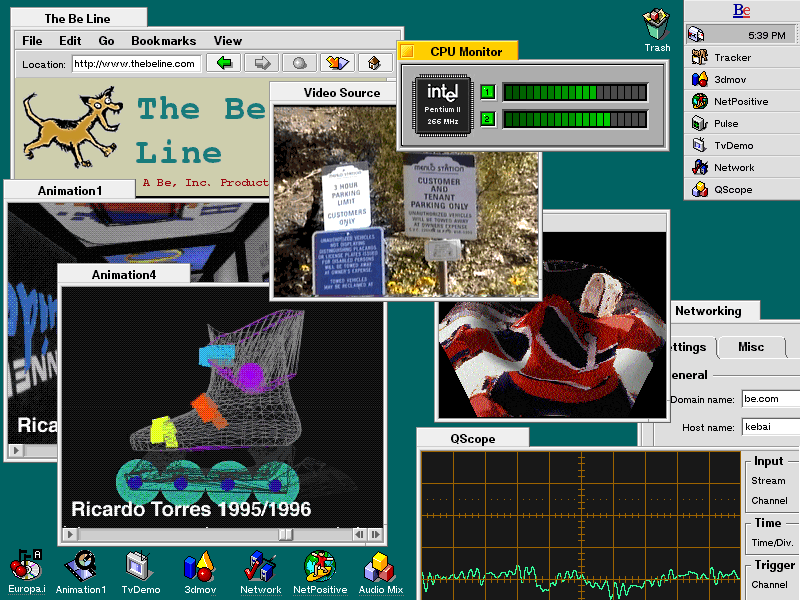Screen dimensions: 800x600
Task: Select the 3dmov desktop icon
Action: (199, 572)
